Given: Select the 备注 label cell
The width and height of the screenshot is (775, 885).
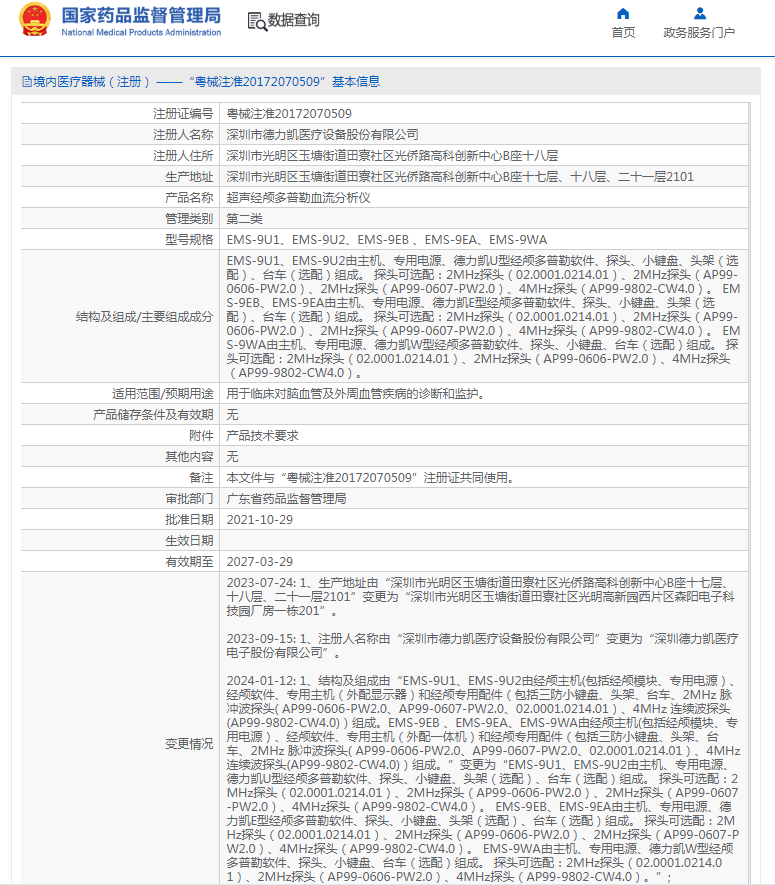Looking at the screenshot, I should 120,477.
